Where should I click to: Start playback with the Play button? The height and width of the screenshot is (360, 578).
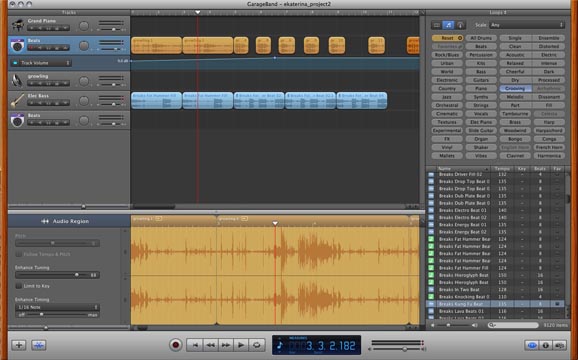pos(241,345)
